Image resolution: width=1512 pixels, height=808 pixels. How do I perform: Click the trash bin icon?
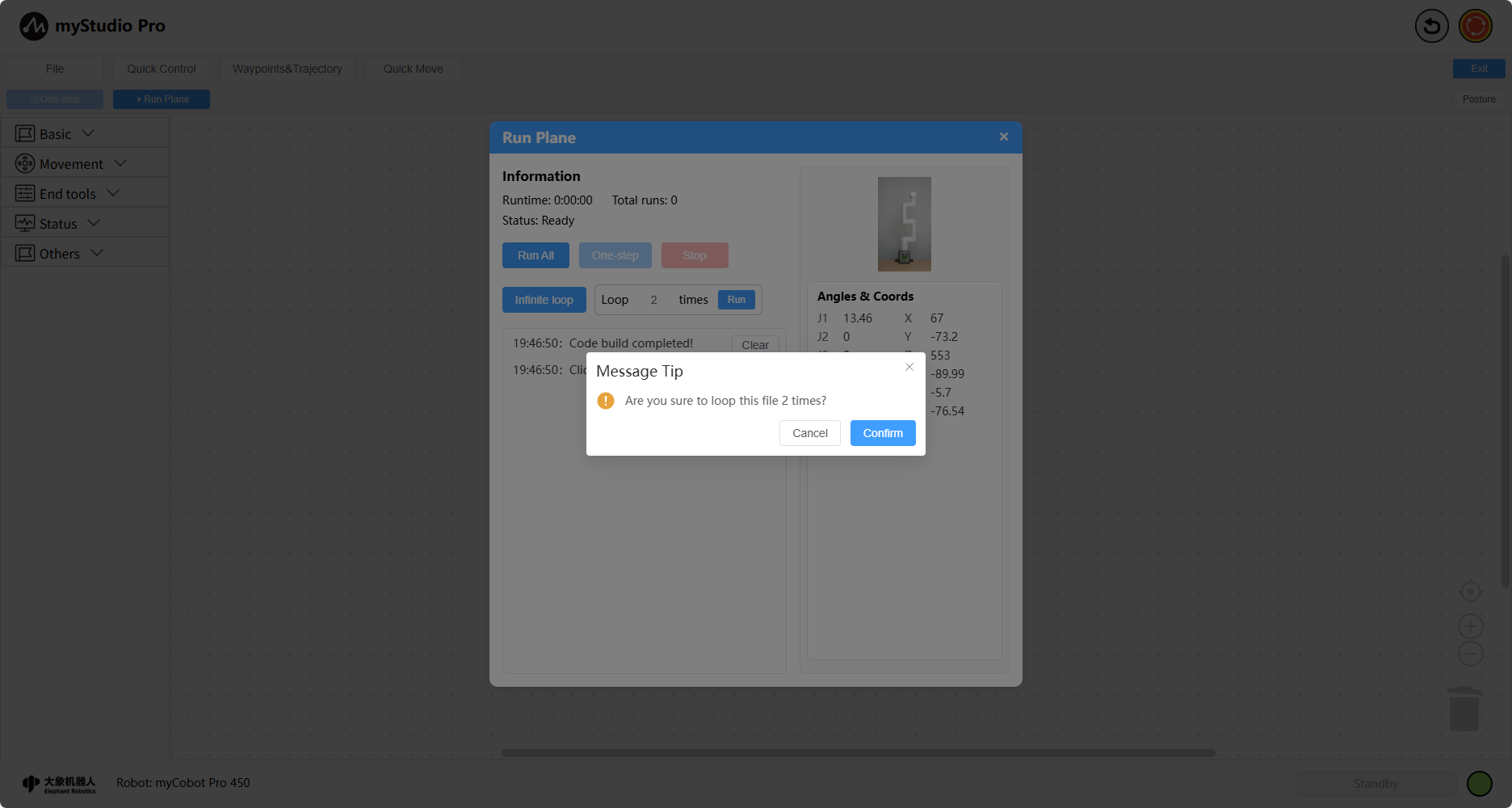tap(1464, 709)
